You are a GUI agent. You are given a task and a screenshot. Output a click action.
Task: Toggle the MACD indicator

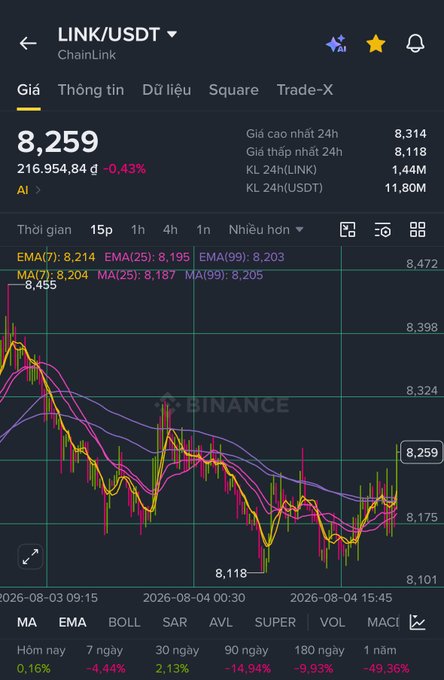[383, 622]
